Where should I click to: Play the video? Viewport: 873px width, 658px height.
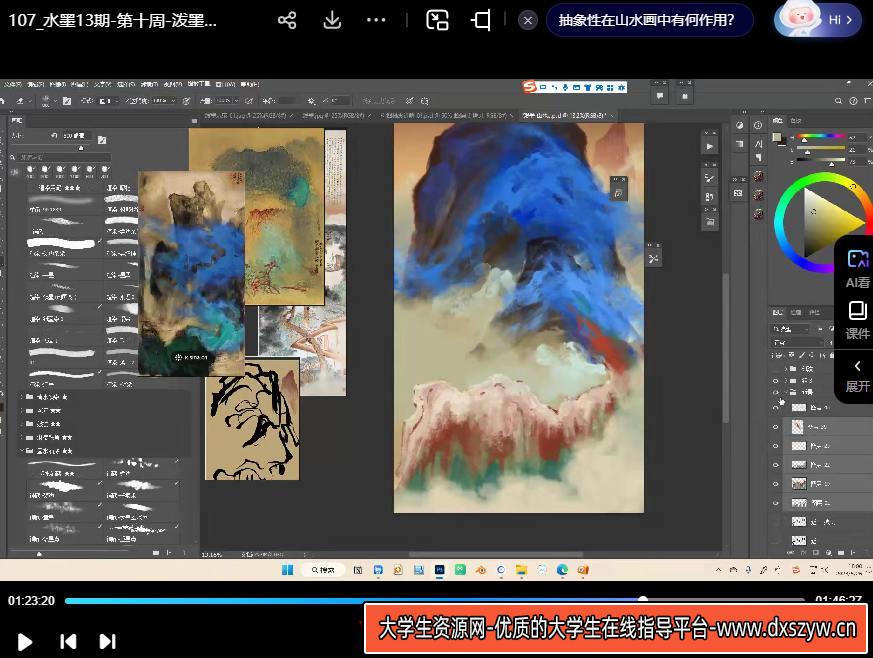pos(24,642)
